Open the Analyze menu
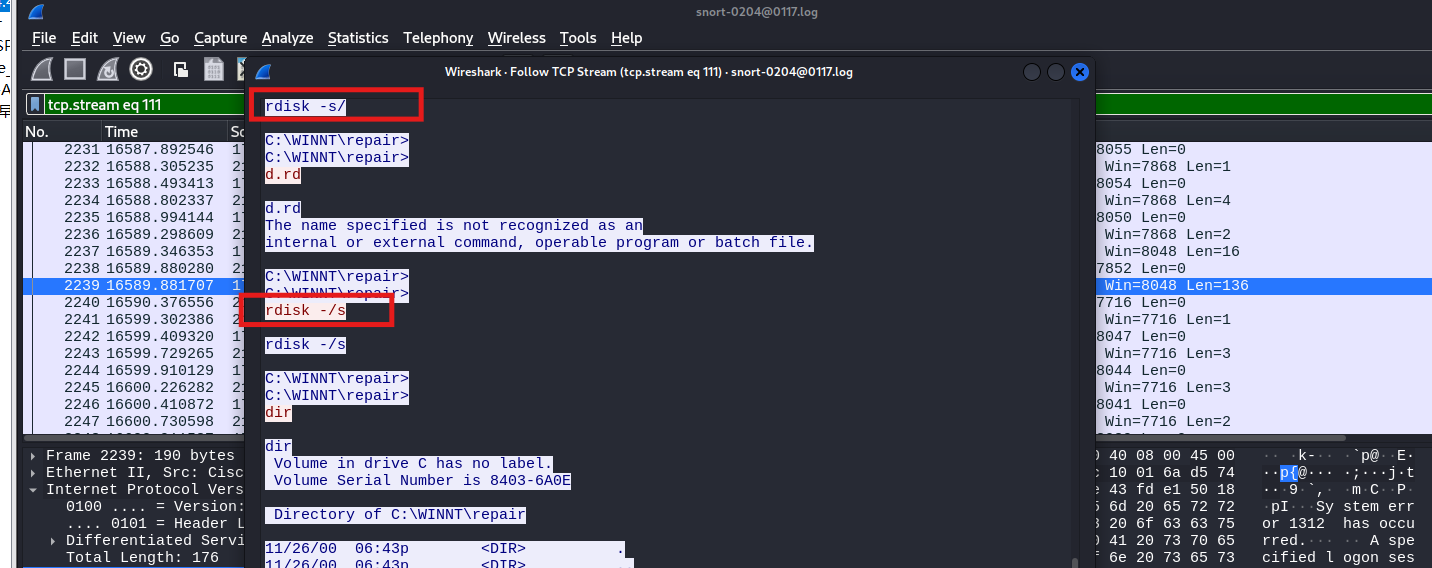The image size is (1432, 568). pos(288,38)
